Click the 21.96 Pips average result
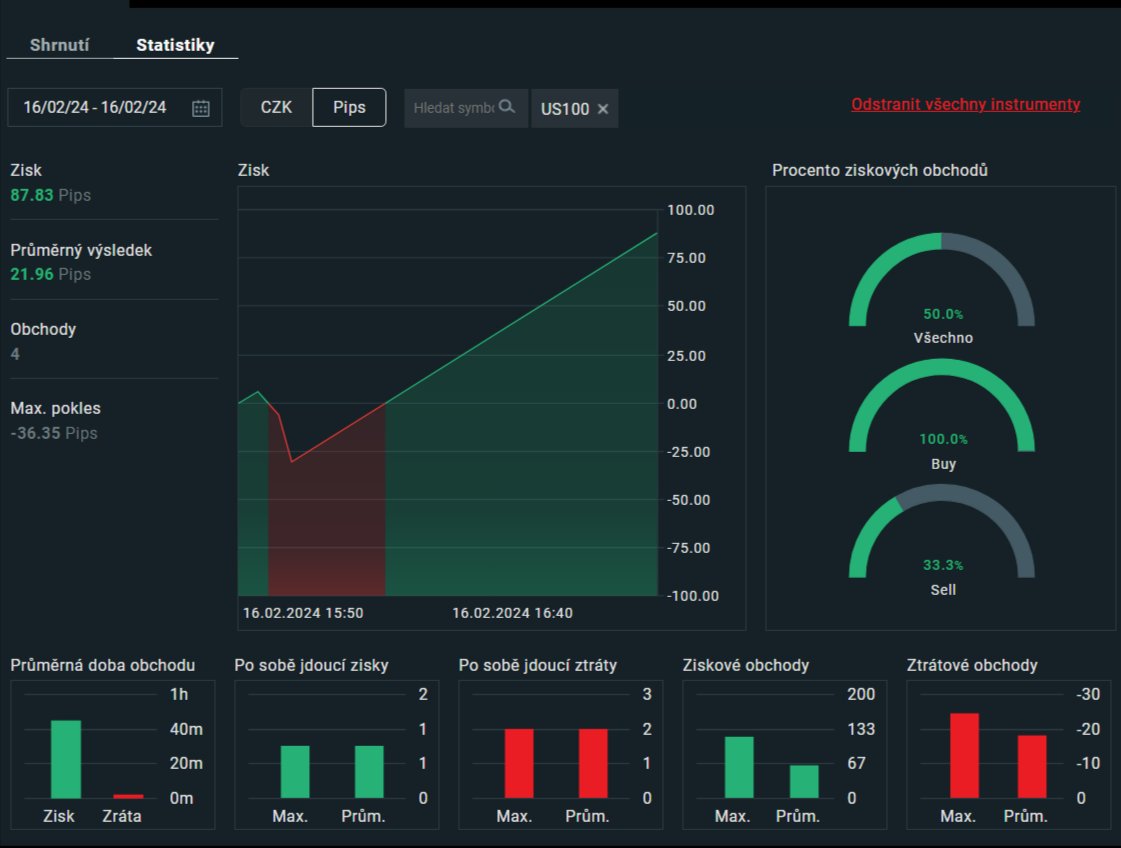Screen dimensions: 1121x848 pyautogui.click(x=51, y=275)
